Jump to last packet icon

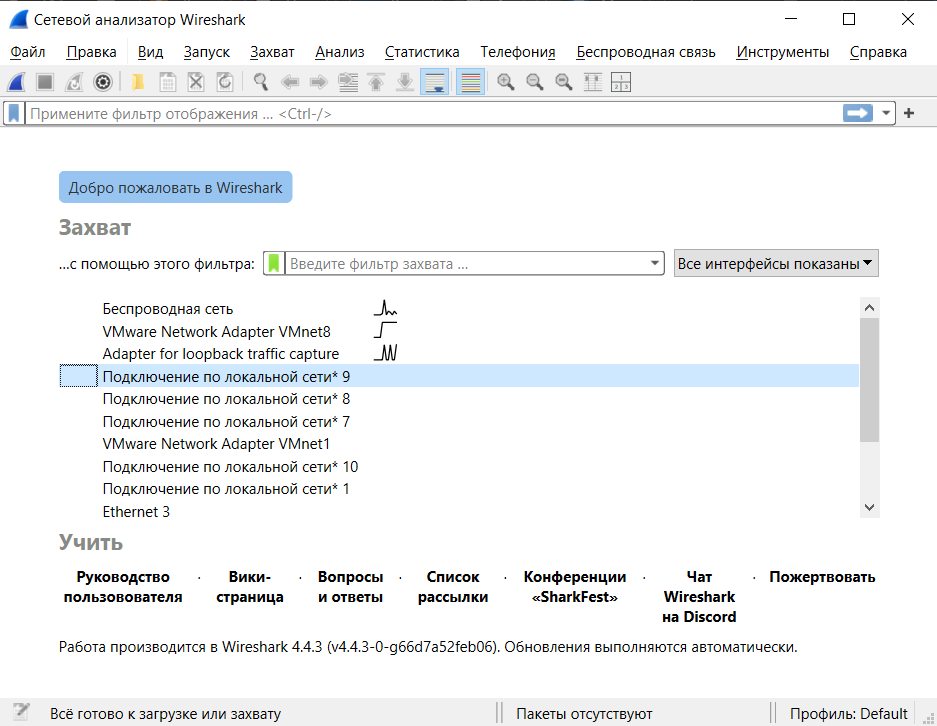[405, 82]
